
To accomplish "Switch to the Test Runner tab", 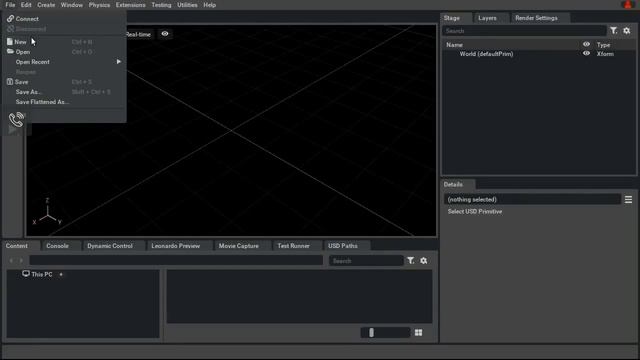I will tap(293, 246).
